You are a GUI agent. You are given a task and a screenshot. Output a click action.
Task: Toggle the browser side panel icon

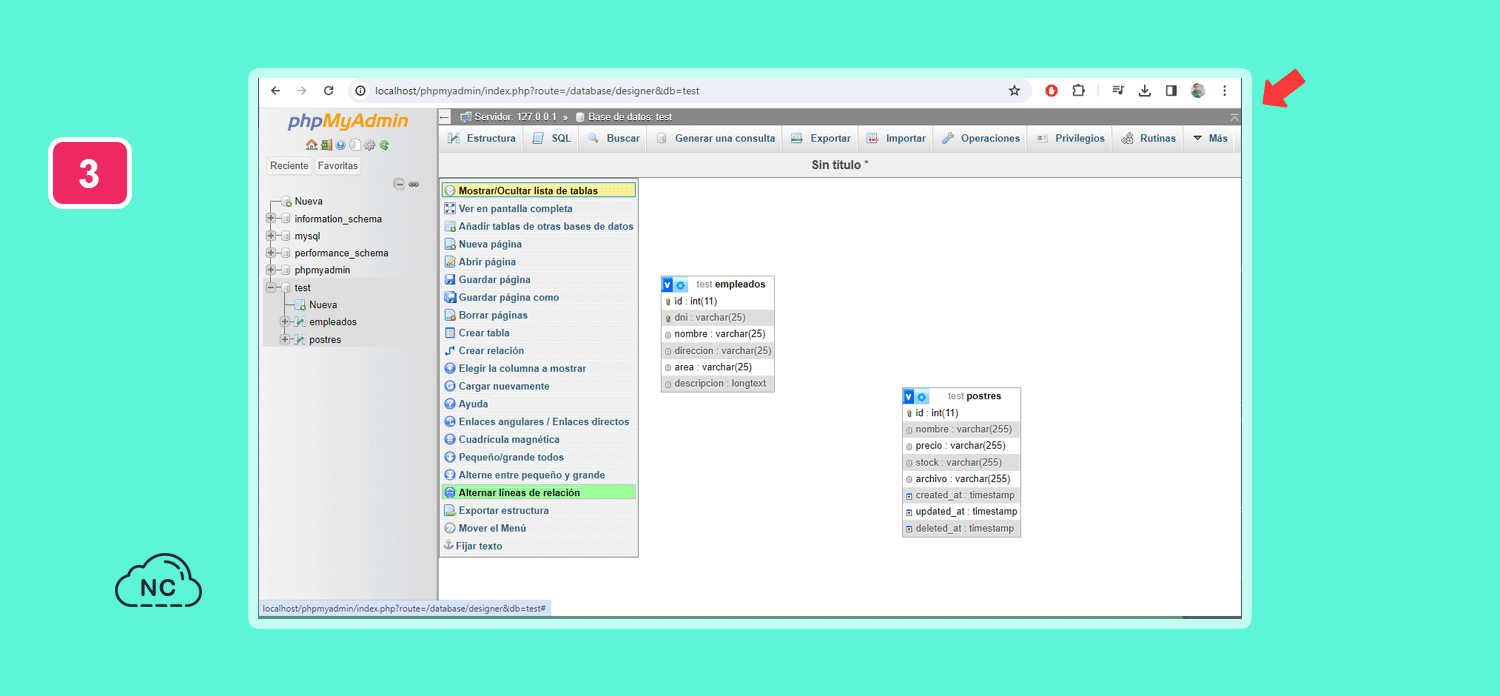pos(1171,90)
